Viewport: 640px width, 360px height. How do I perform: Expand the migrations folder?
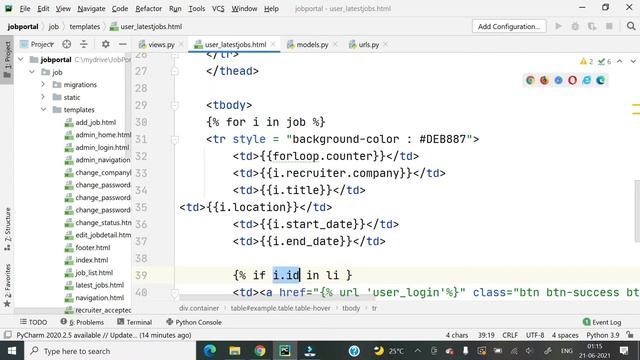(x=43, y=84)
